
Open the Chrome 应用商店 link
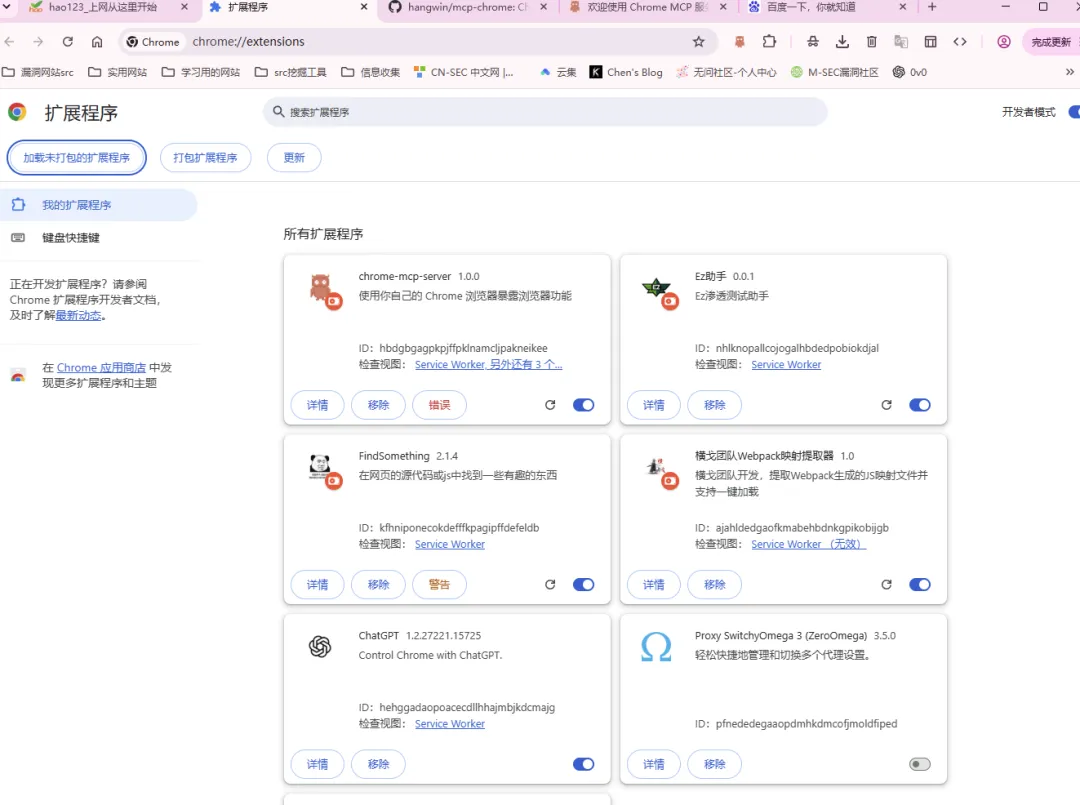point(101,368)
